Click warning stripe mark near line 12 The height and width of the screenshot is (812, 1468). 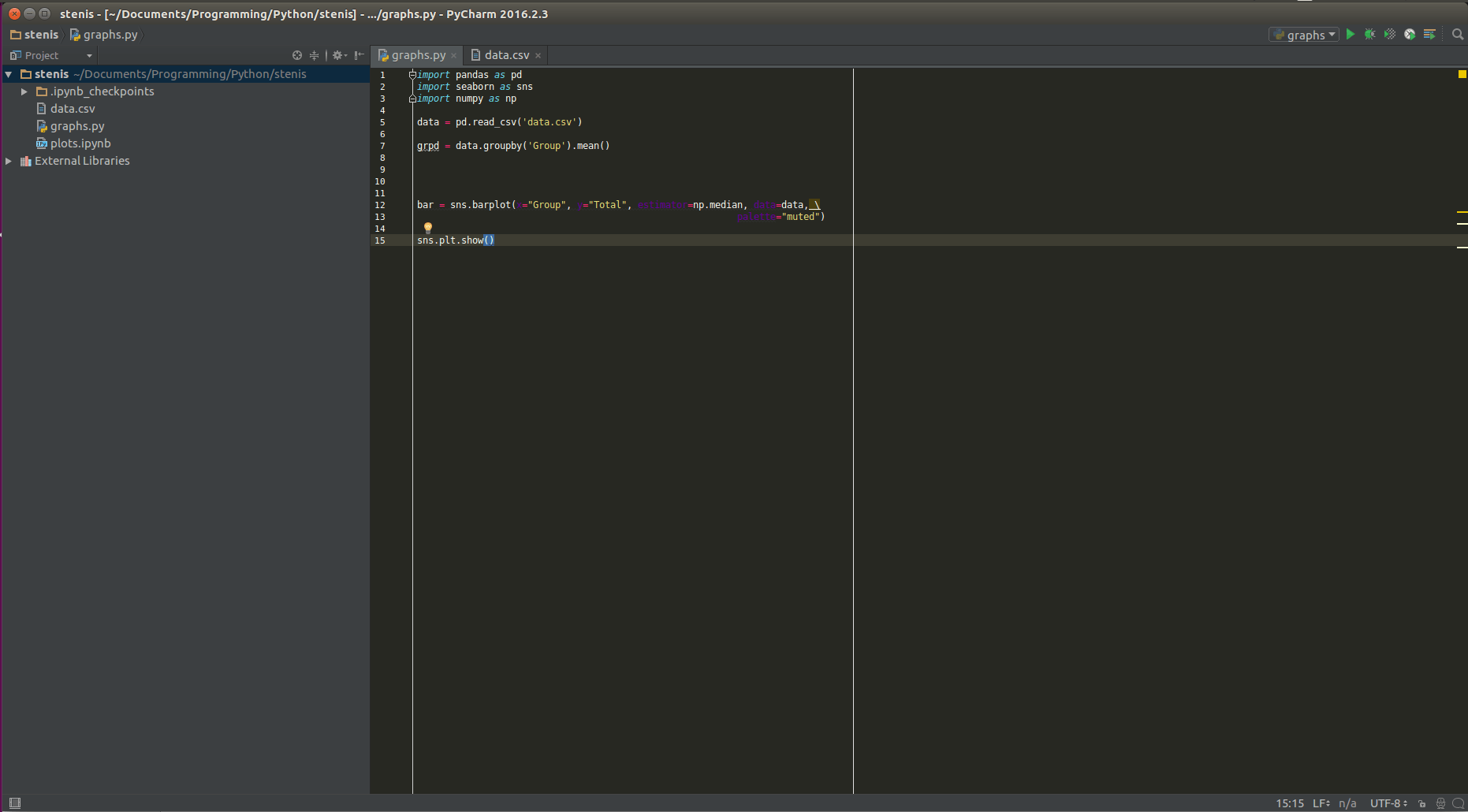(1462, 212)
